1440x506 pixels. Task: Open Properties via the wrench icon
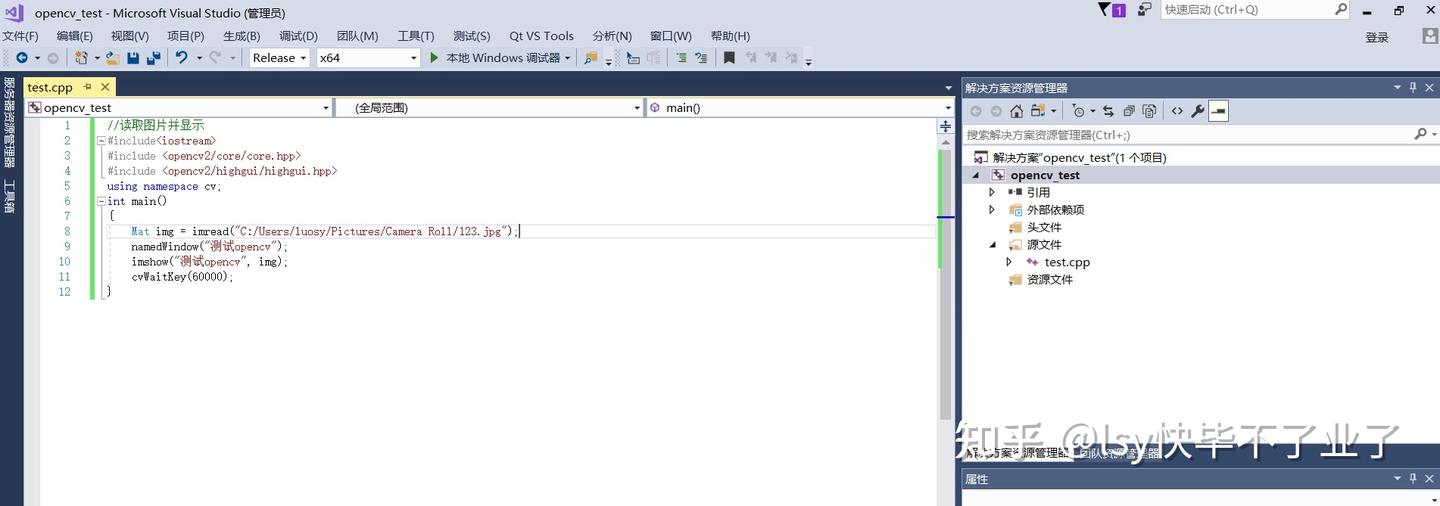[x=1197, y=111]
